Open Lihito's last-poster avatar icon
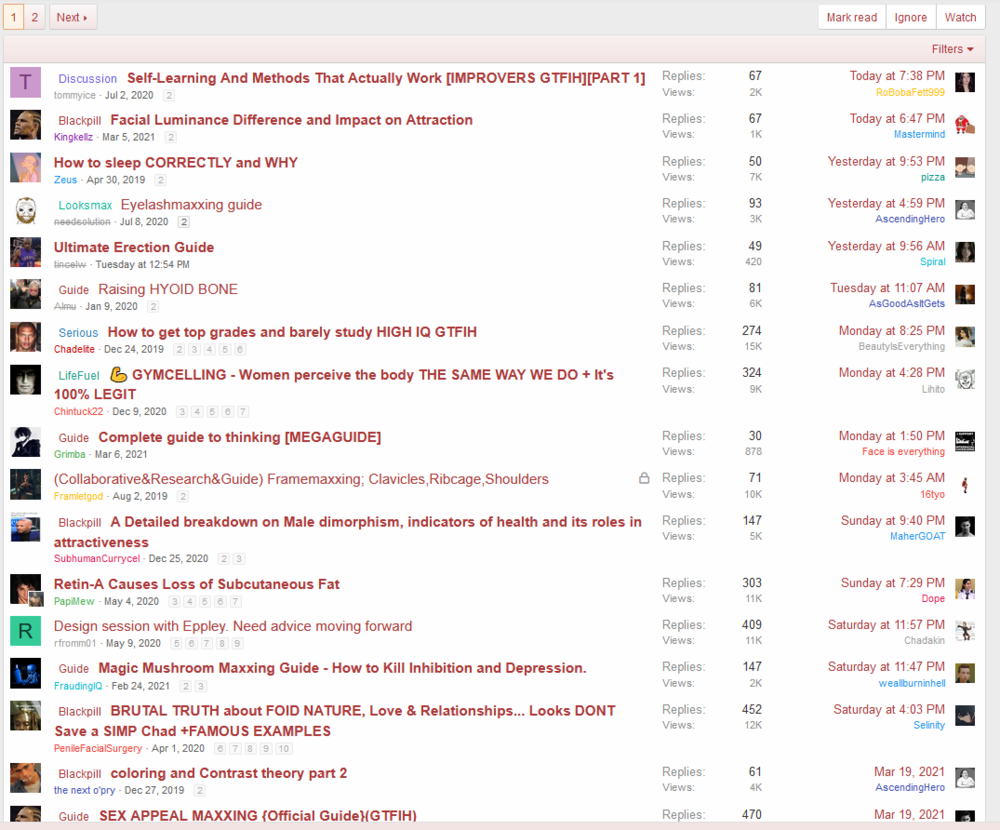The width and height of the screenshot is (1000, 830). (x=965, y=378)
